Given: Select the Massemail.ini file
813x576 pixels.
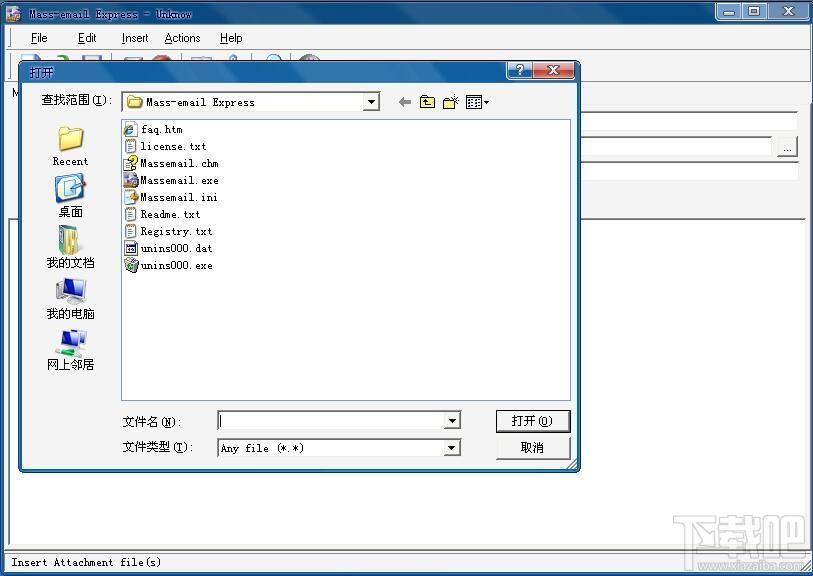Looking at the screenshot, I should 171,198.
